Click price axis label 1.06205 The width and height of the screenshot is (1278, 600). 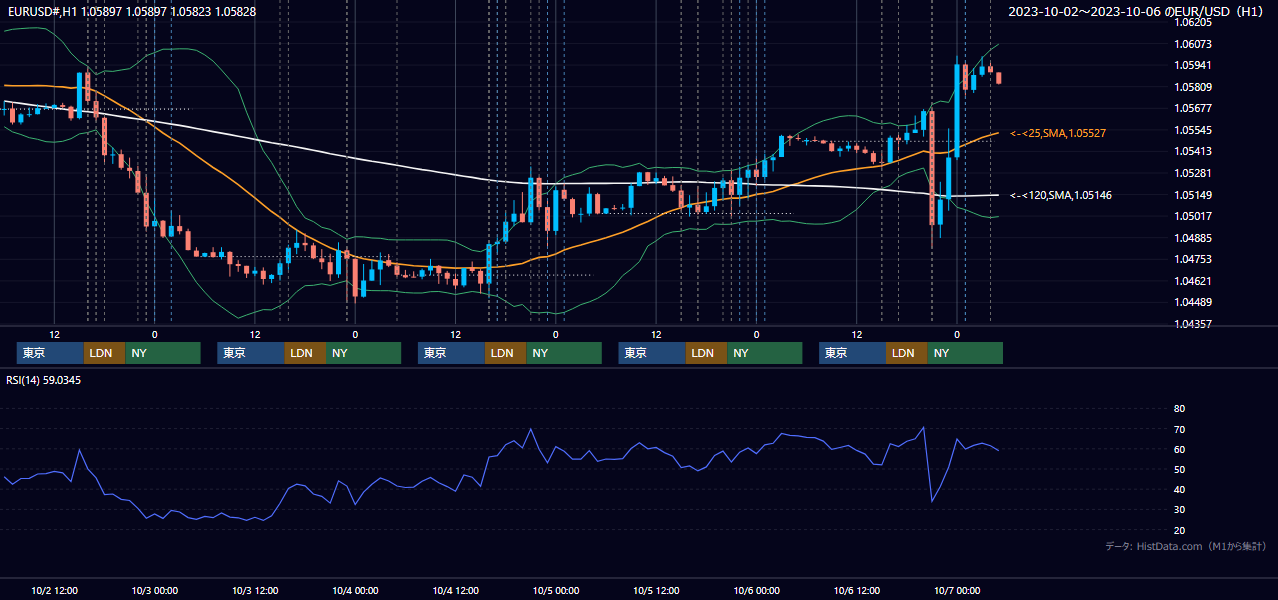(x=1193, y=22)
